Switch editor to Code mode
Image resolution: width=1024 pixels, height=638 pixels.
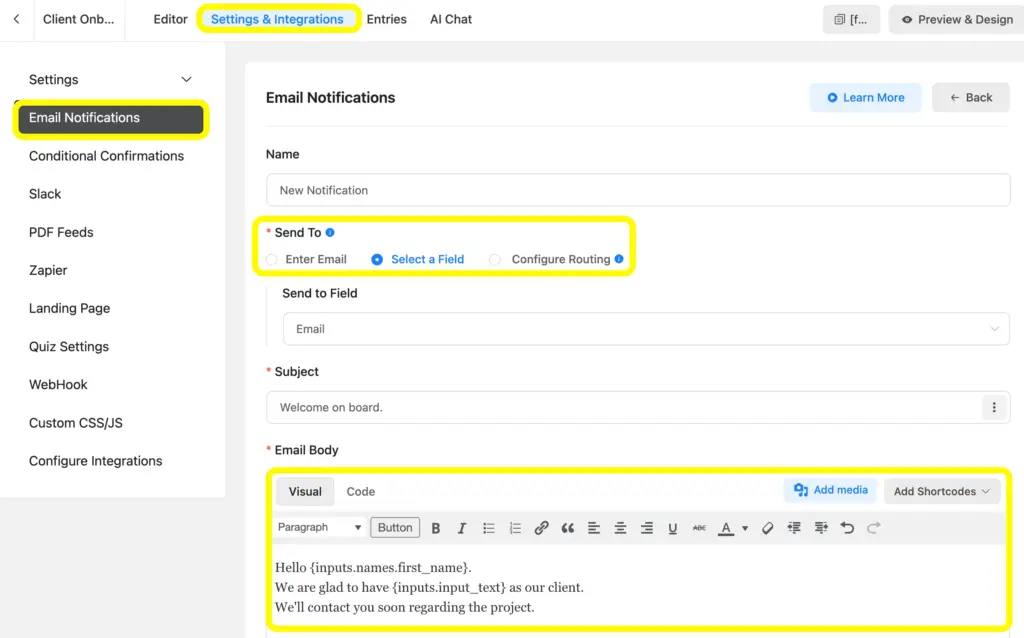360,492
